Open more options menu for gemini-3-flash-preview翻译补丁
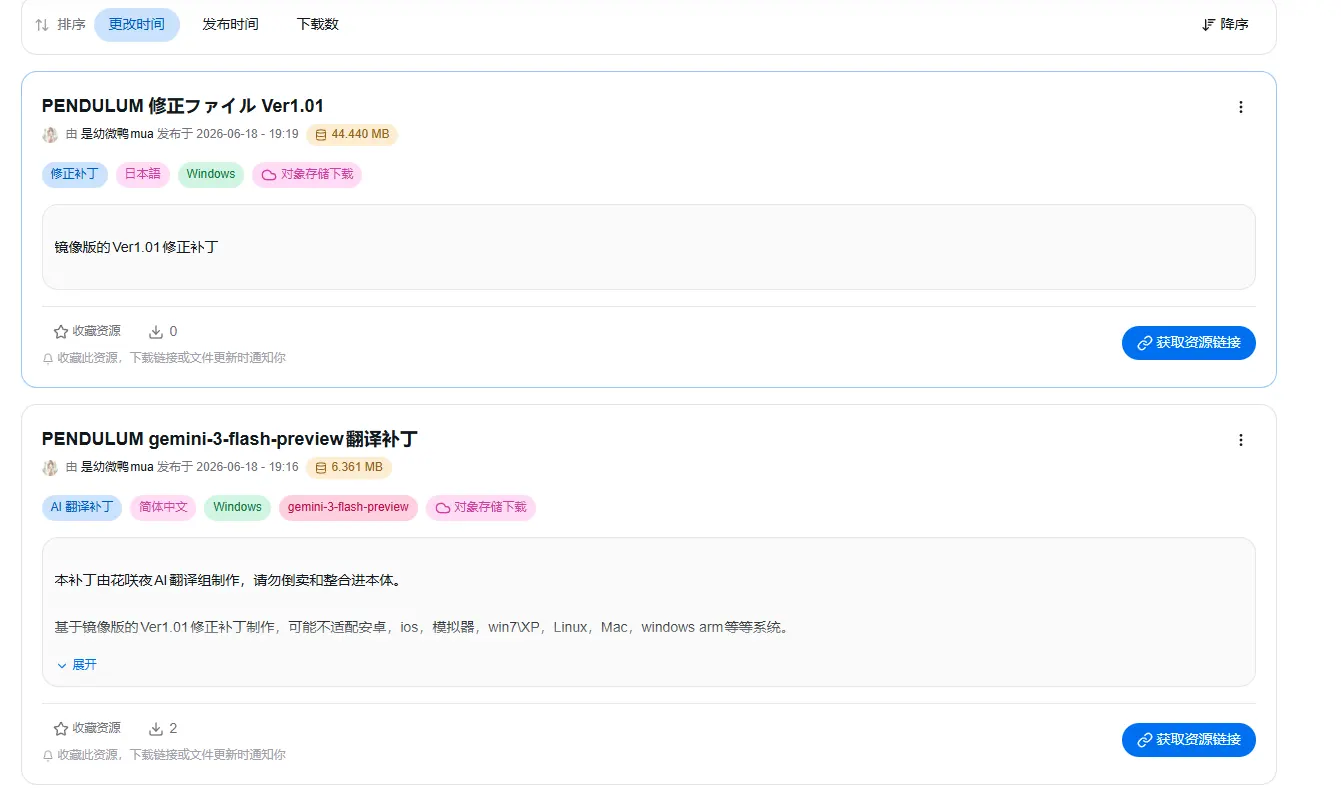1341x802 pixels. click(x=1241, y=440)
